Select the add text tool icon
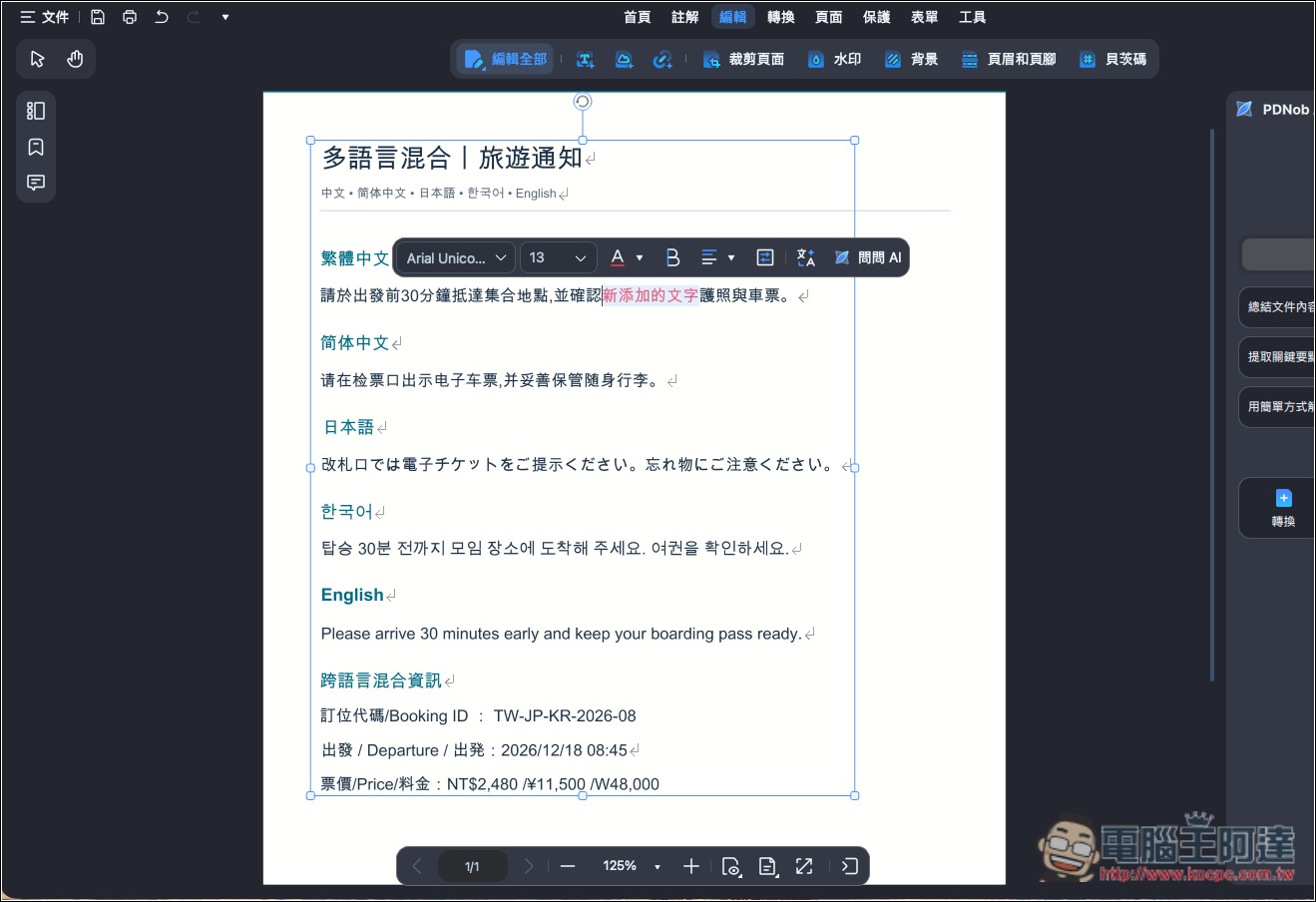 pos(586,60)
